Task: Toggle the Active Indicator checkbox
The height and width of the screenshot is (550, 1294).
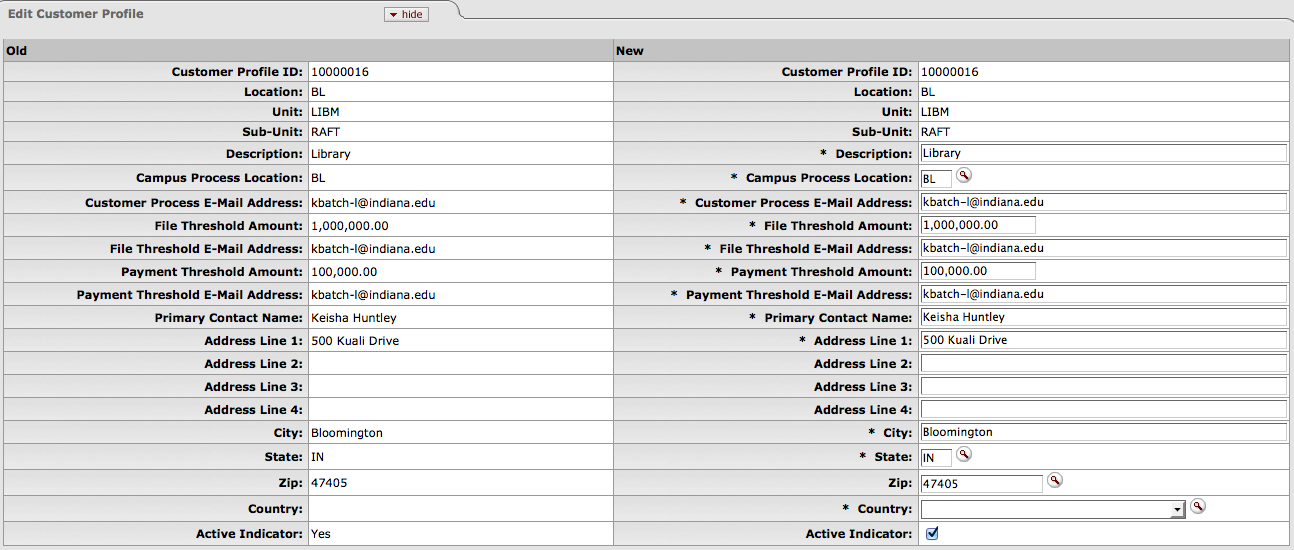Action: [932, 534]
